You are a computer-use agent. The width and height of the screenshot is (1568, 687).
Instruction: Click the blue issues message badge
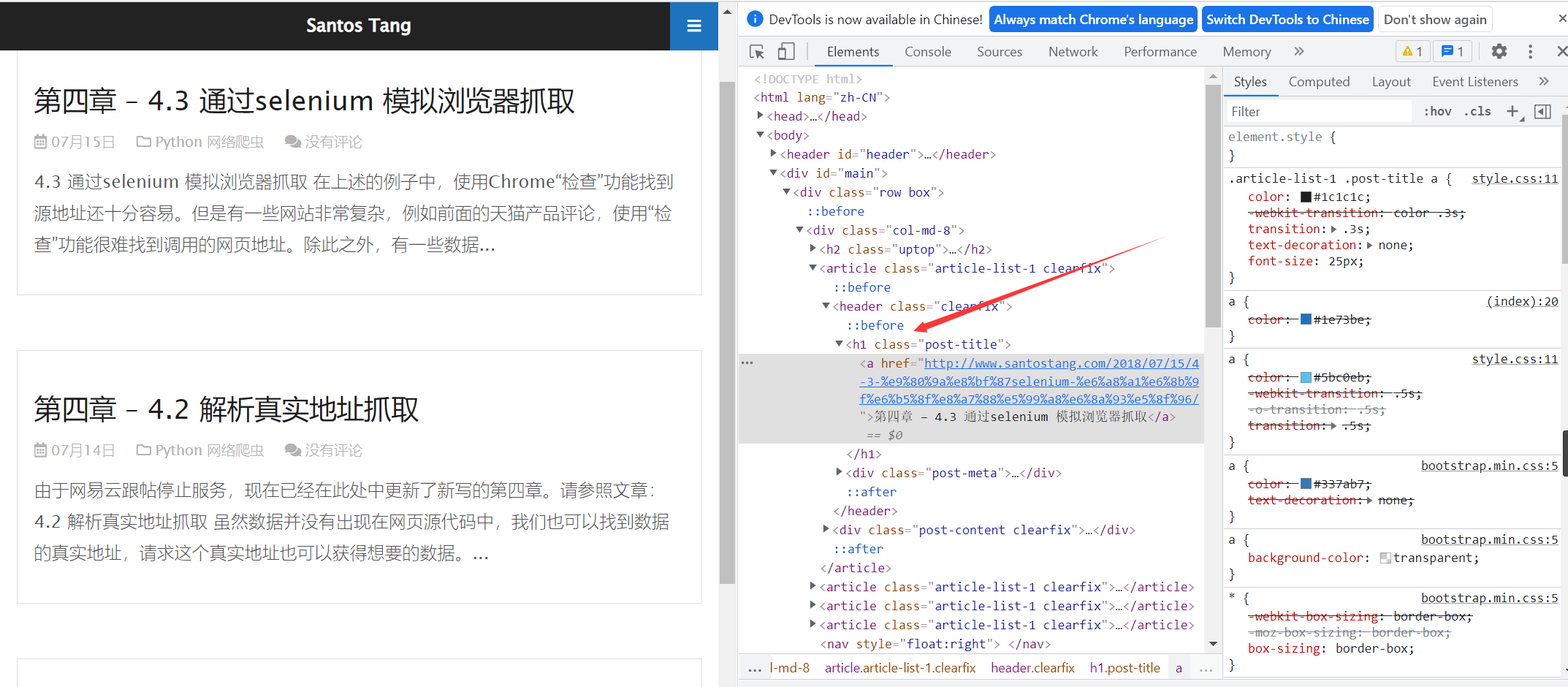(1452, 51)
